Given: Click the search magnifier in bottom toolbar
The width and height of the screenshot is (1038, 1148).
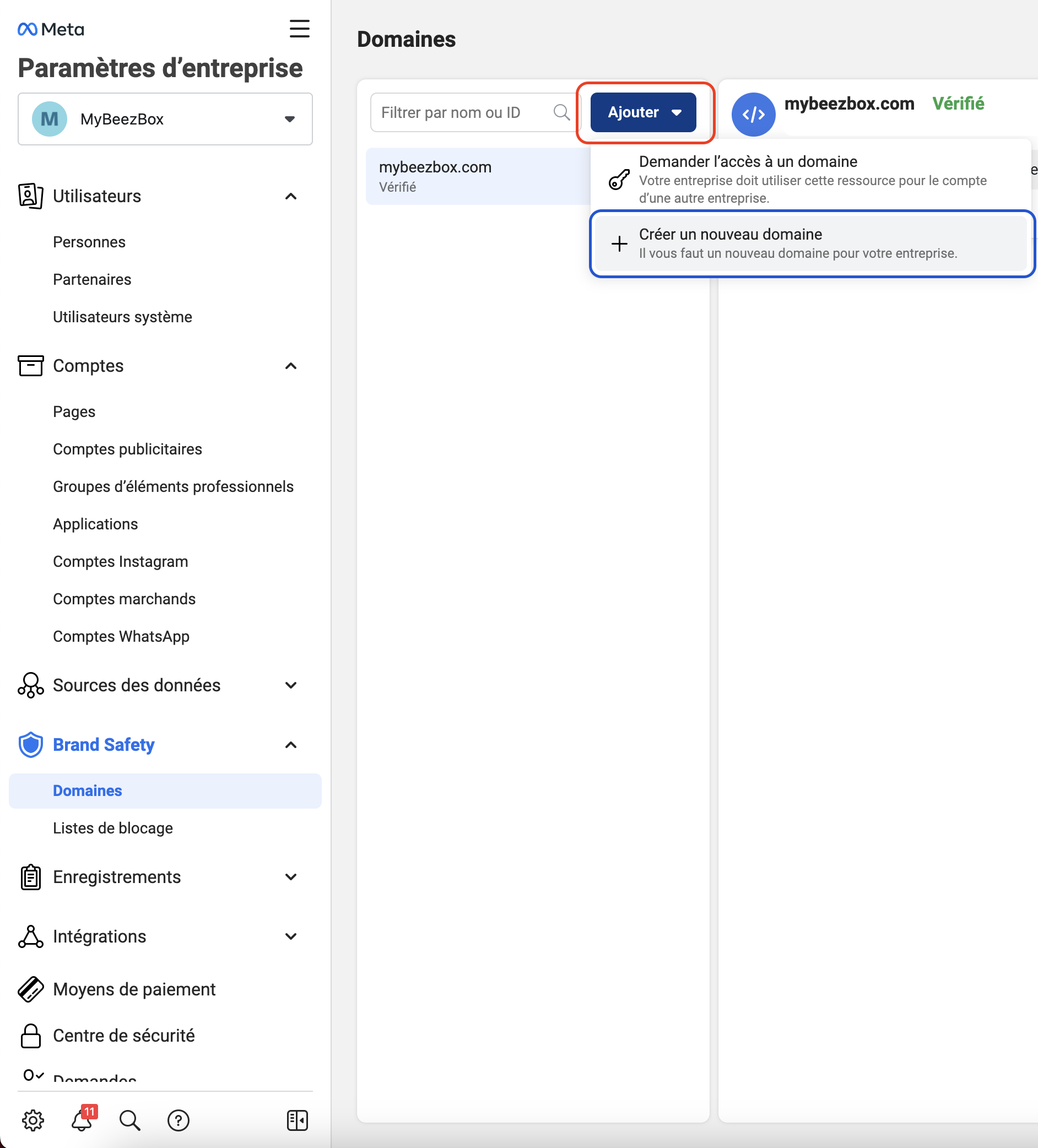Looking at the screenshot, I should 130,1120.
